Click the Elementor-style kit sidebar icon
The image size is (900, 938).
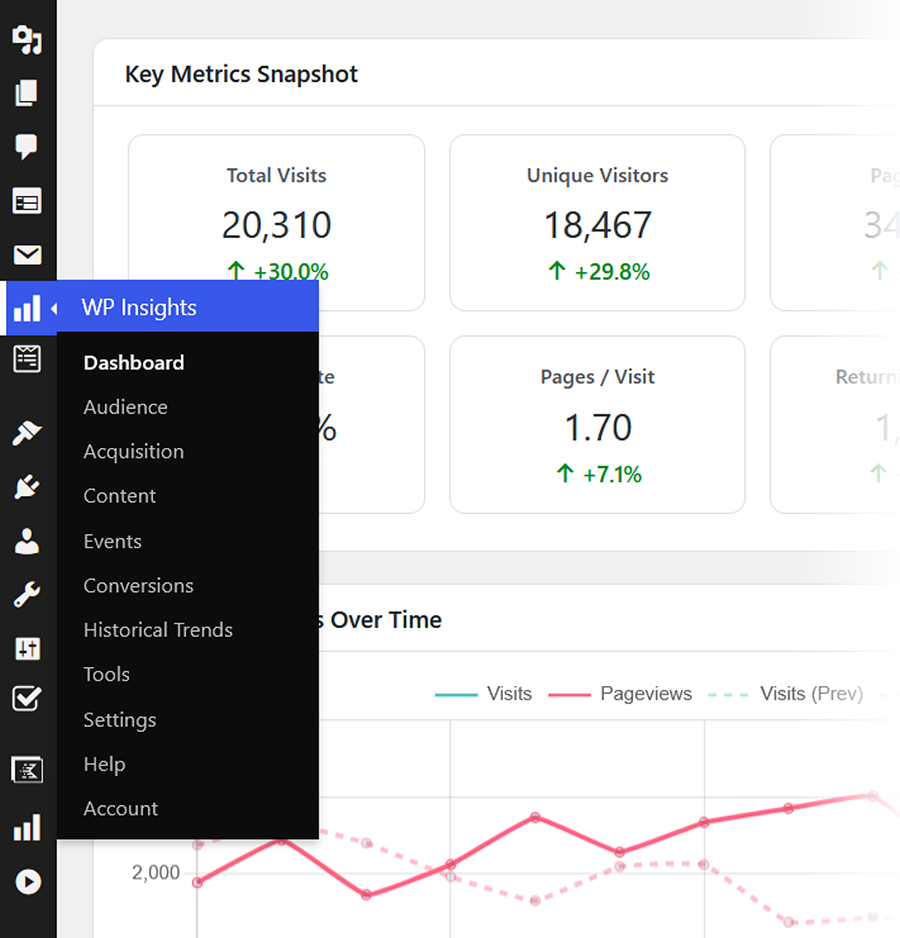click(27, 770)
